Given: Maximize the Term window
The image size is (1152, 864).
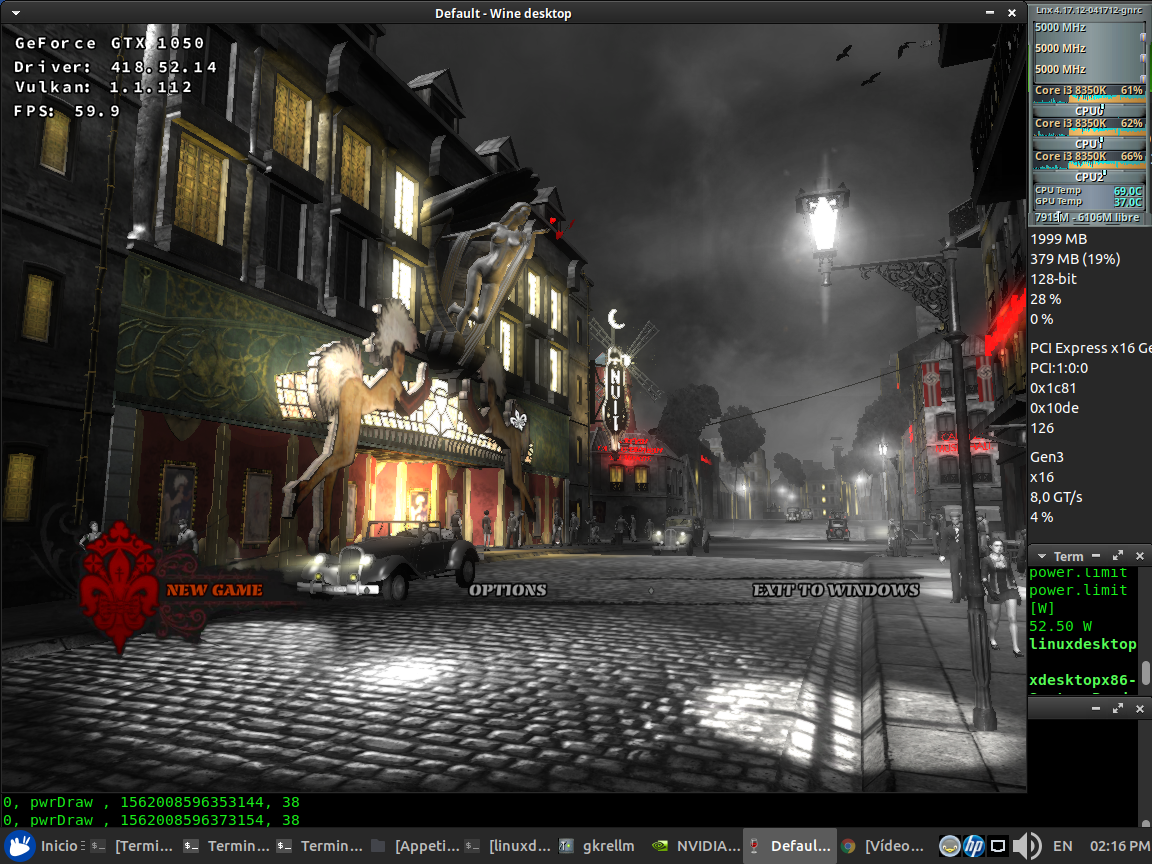Looking at the screenshot, I should click(x=1117, y=556).
